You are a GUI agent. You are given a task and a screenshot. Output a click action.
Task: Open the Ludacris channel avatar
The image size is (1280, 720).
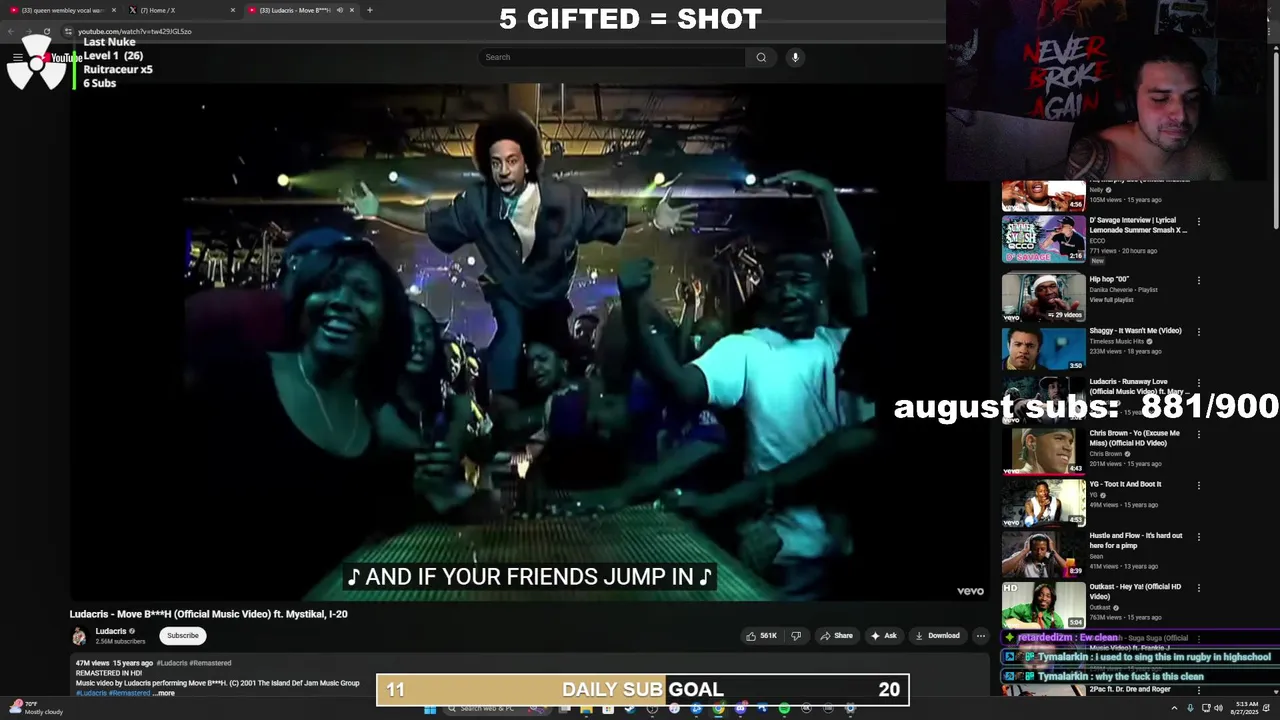pos(79,636)
